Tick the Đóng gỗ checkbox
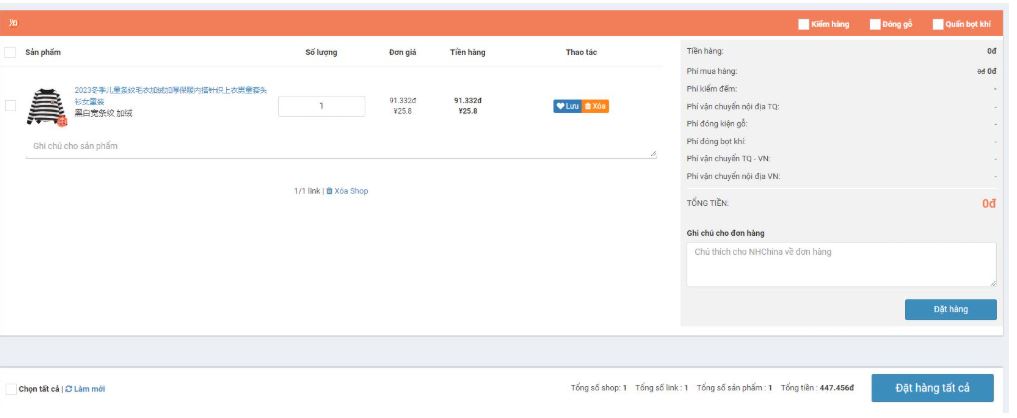 pos(875,24)
